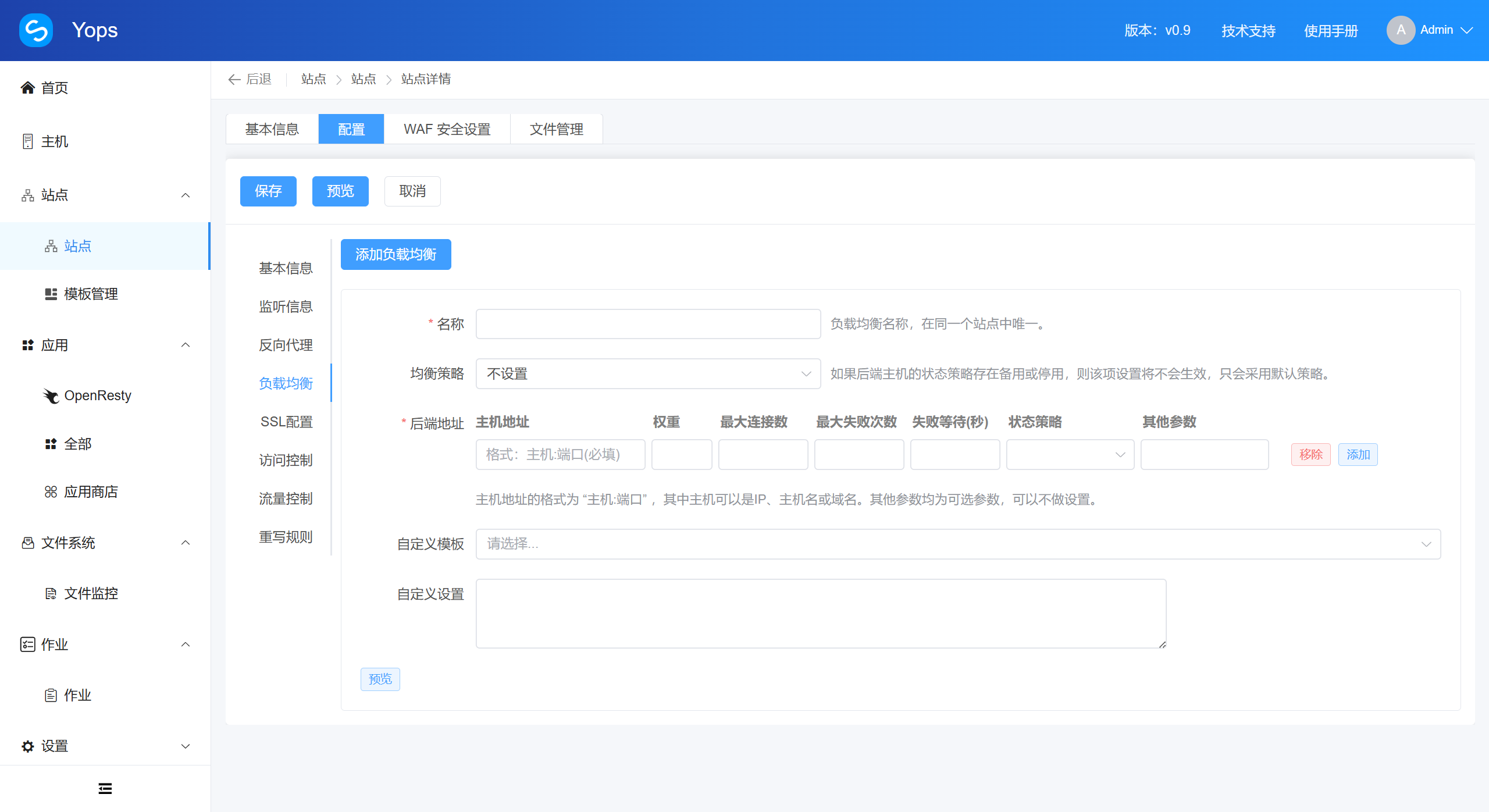The height and width of the screenshot is (812, 1489).
Task: Click inside the 自定义设置 textarea
Action: pyautogui.click(x=821, y=614)
